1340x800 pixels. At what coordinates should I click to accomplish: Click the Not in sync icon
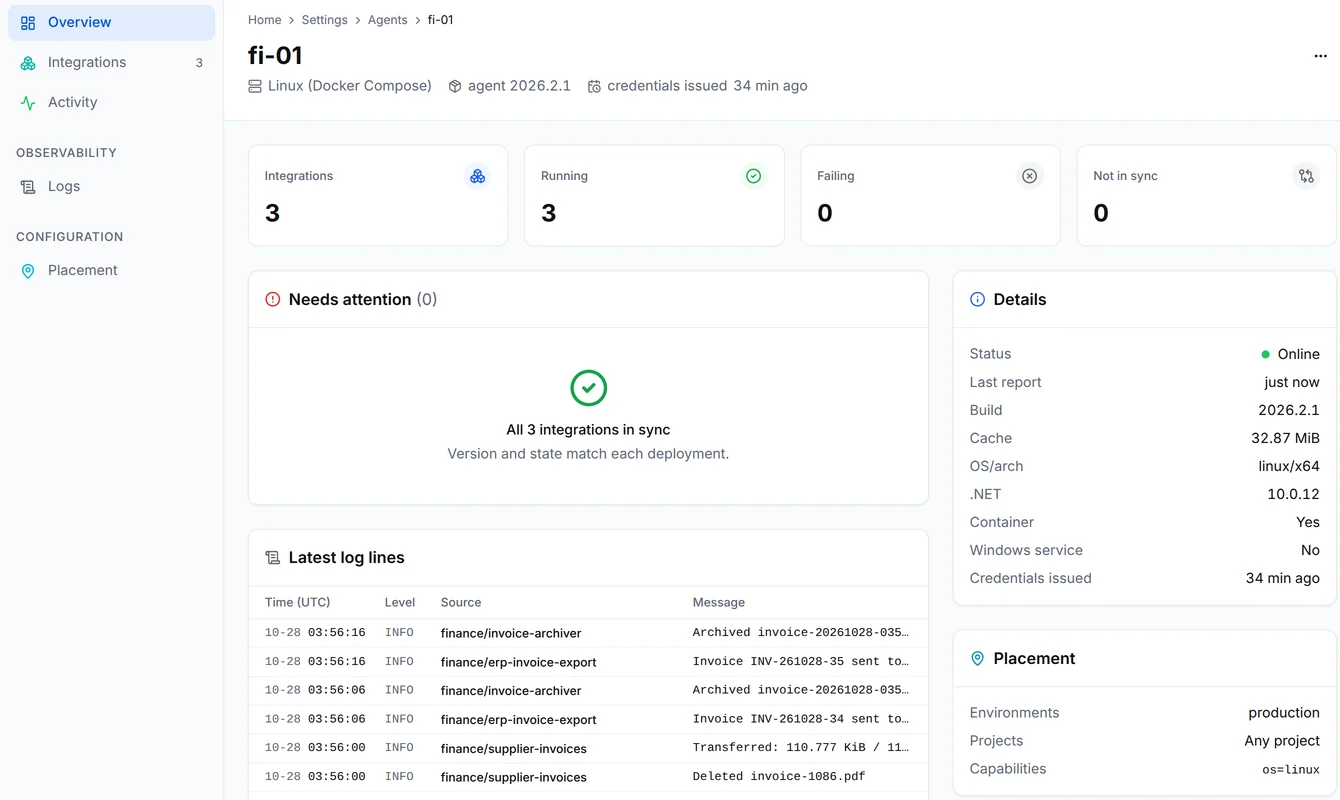(1306, 176)
